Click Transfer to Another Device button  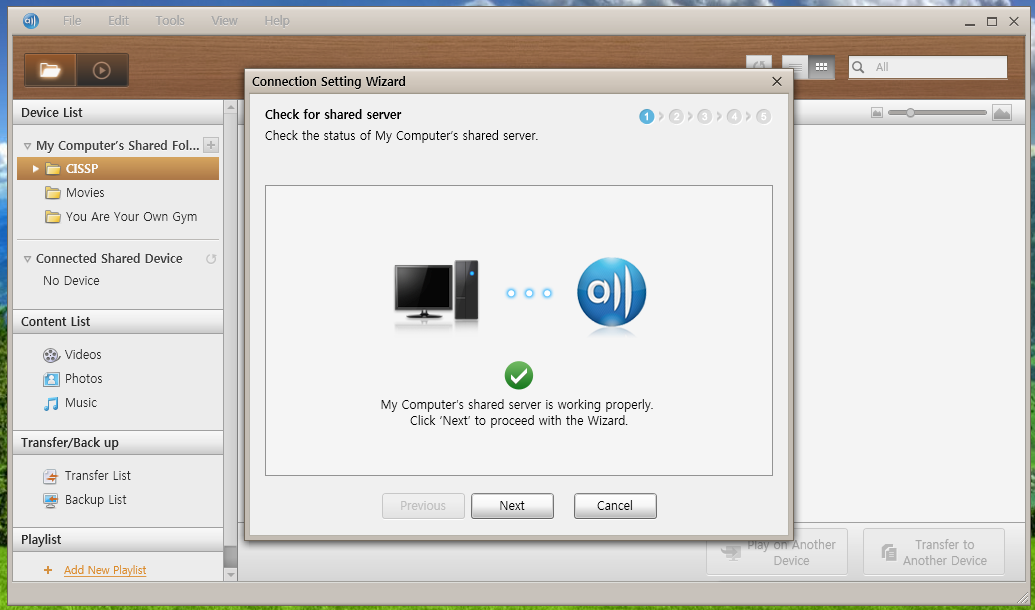[x=934, y=552]
